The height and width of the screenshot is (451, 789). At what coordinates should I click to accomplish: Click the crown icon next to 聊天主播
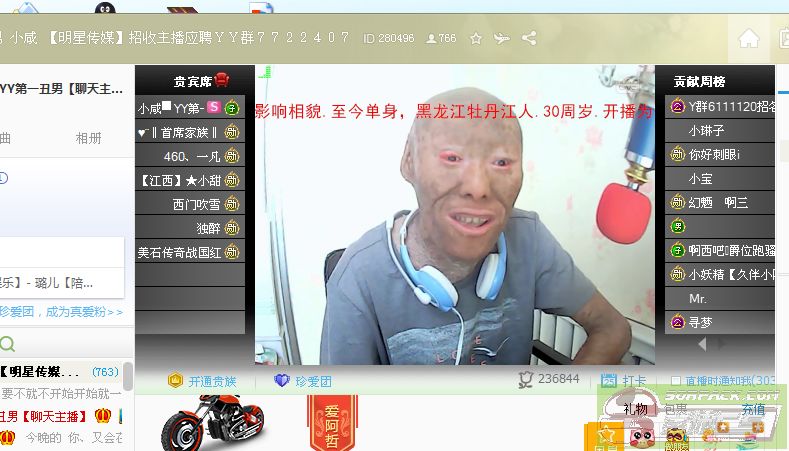(x=103, y=416)
